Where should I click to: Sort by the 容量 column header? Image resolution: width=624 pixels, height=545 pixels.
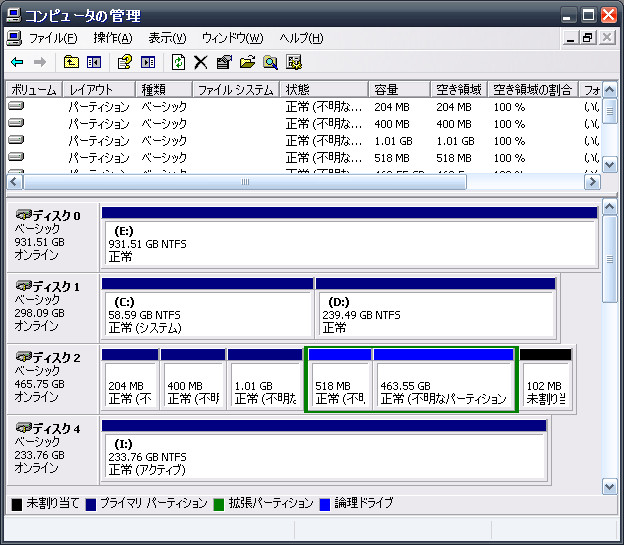pos(399,90)
